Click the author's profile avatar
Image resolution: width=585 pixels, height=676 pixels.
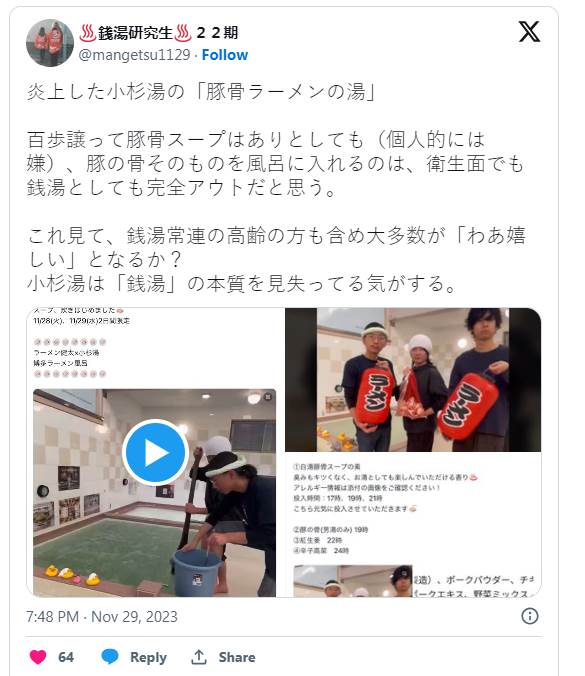tap(50, 43)
